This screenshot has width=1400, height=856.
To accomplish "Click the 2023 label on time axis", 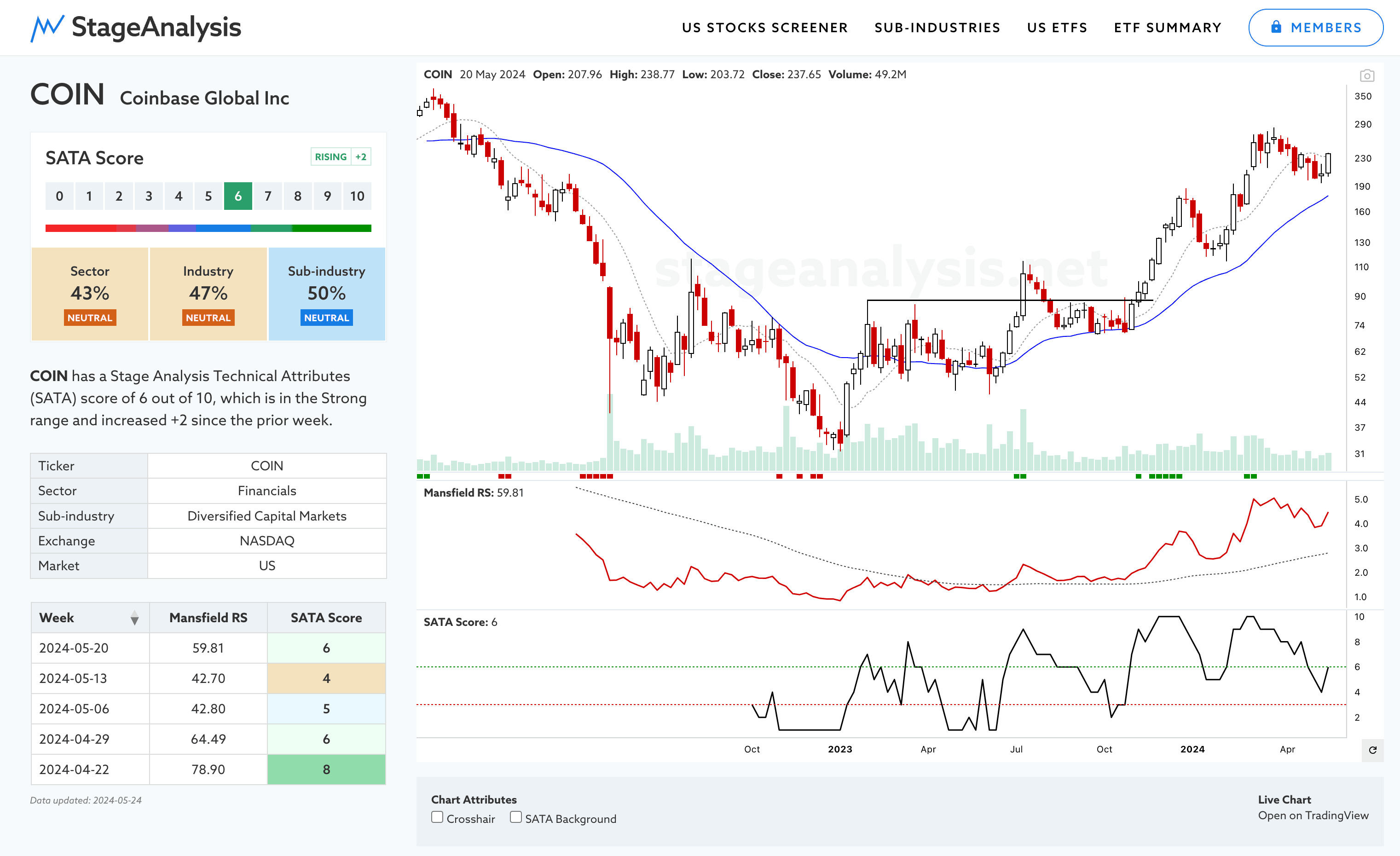I will point(840,749).
